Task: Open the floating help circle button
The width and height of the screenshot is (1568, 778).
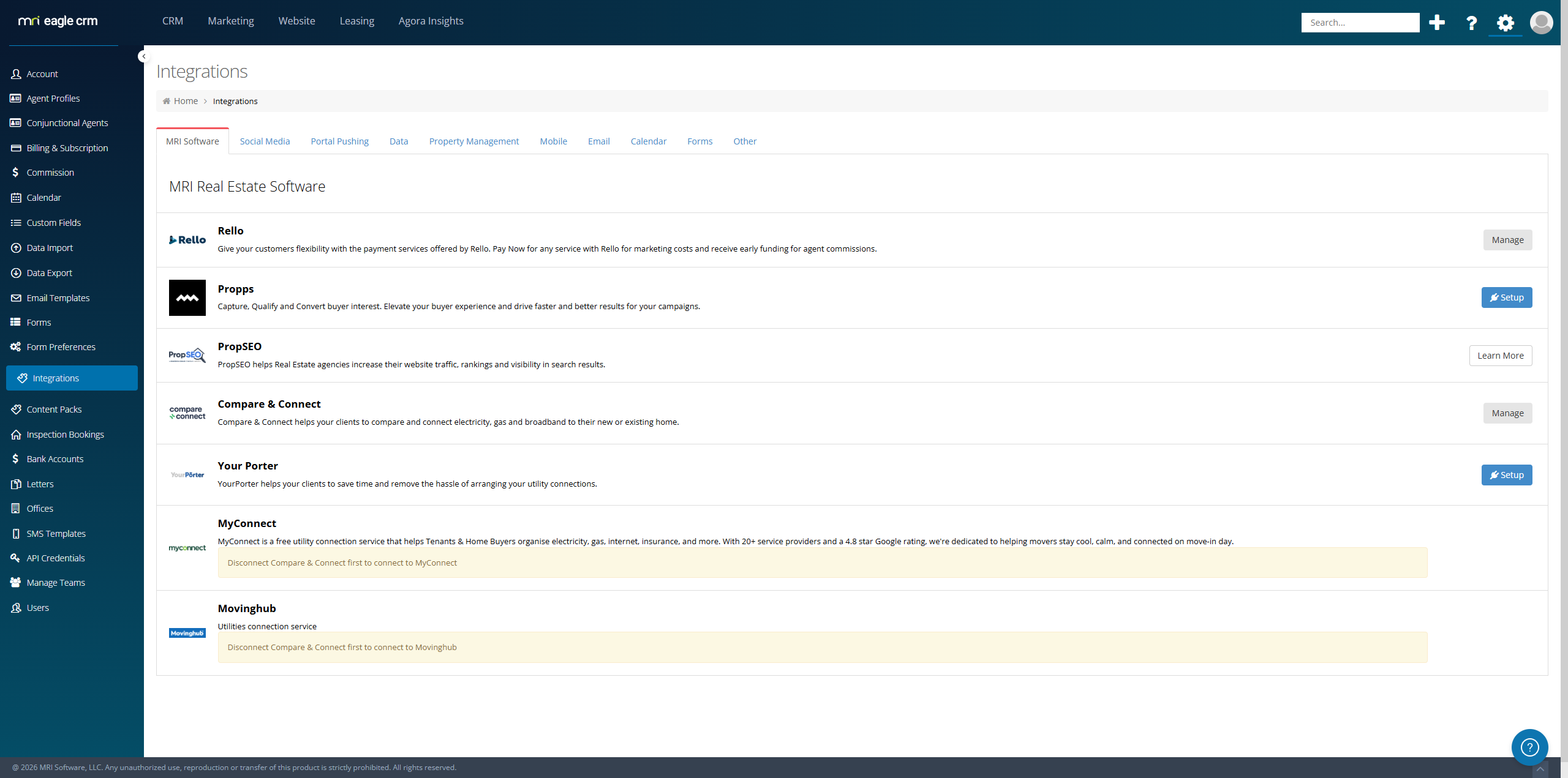Action: [x=1529, y=747]
